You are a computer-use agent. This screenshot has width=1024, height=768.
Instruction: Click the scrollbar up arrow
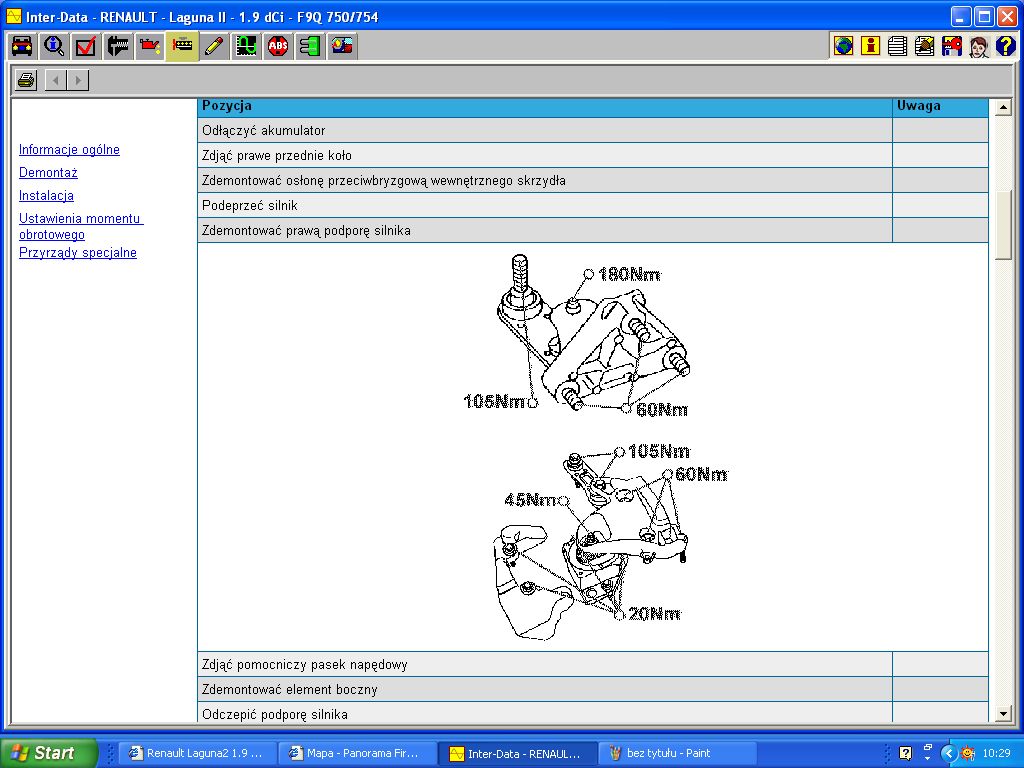1003,107
